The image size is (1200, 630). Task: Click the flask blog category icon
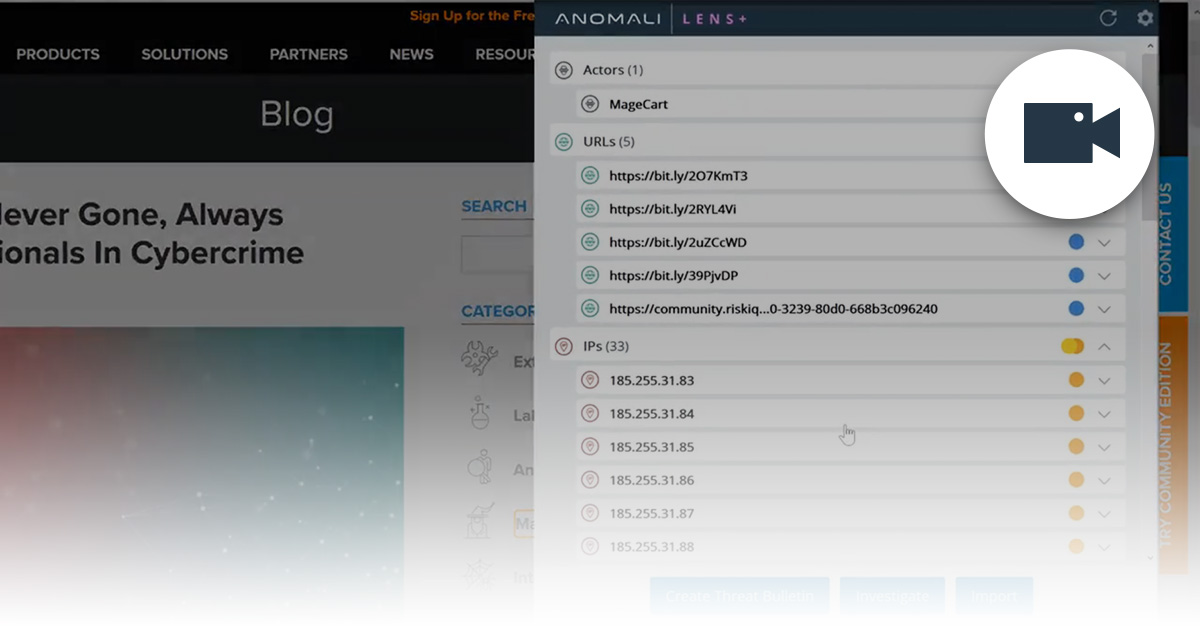[480, 412]
